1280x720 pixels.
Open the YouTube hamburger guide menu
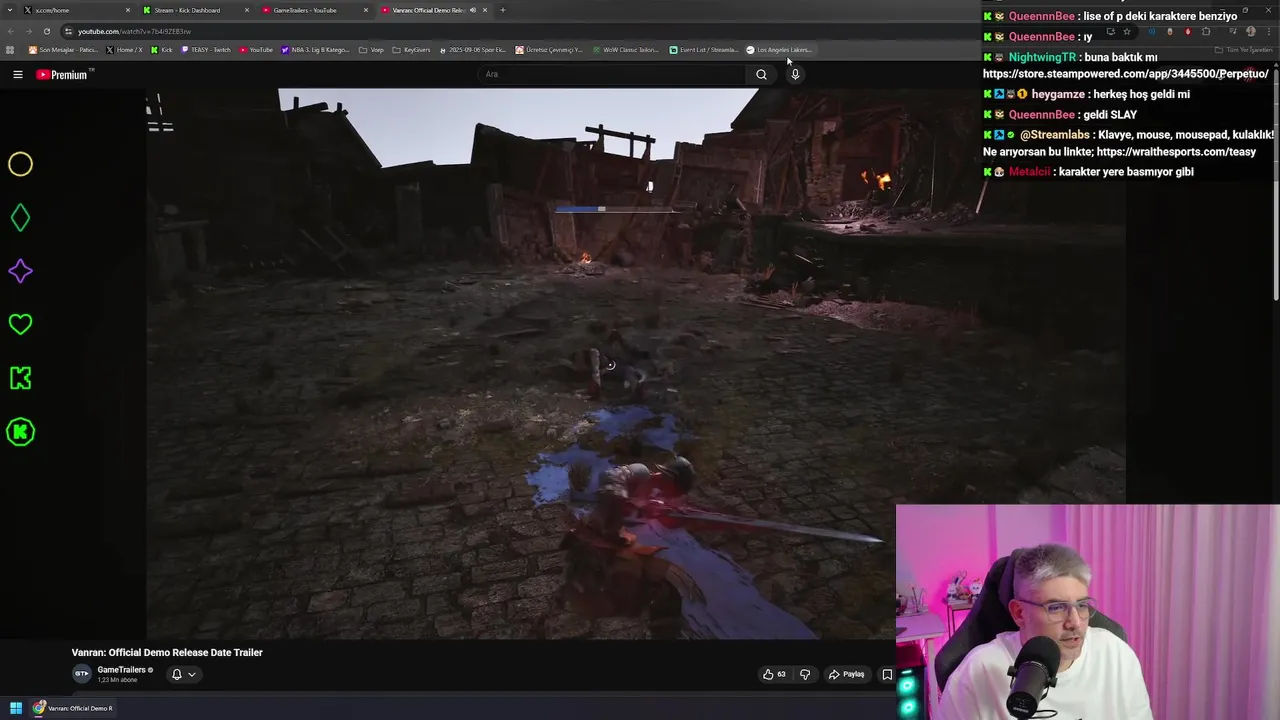click(x=18, y=74)
